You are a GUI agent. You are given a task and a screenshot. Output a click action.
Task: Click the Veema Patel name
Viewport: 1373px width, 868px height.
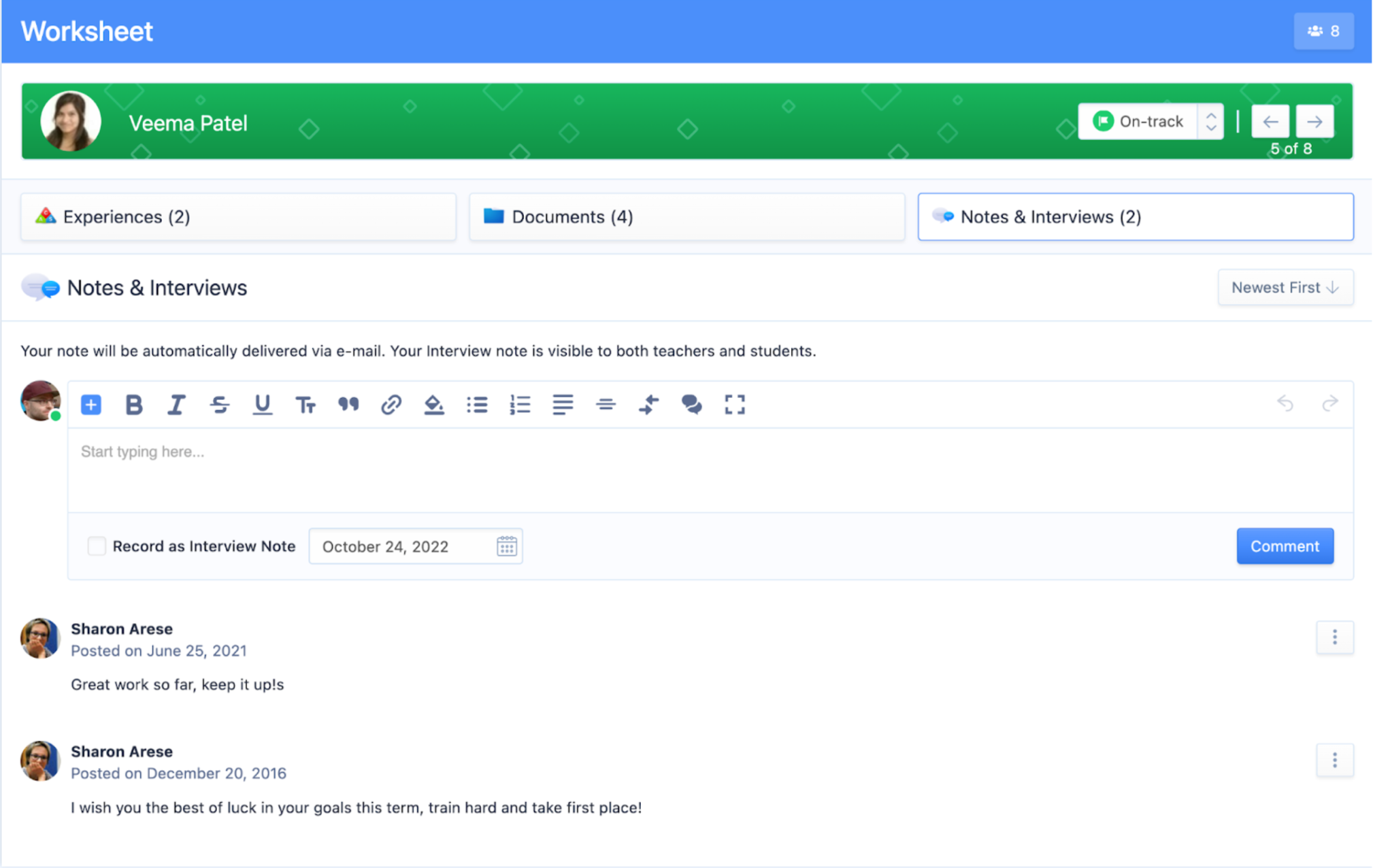click(188, 123)
